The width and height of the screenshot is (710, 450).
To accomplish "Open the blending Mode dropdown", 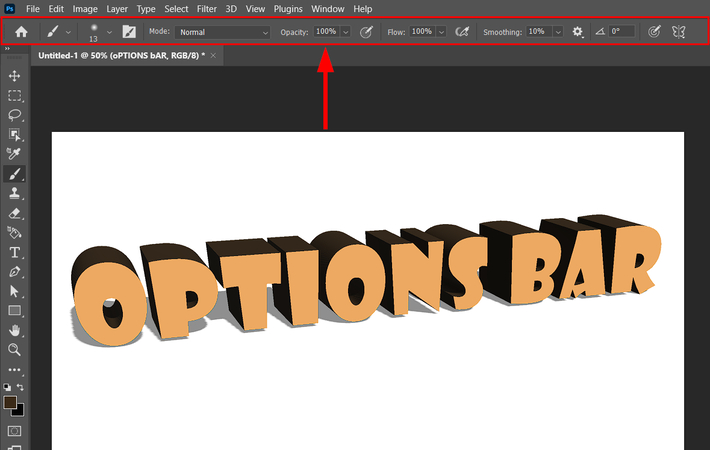I will click(223, 32).
